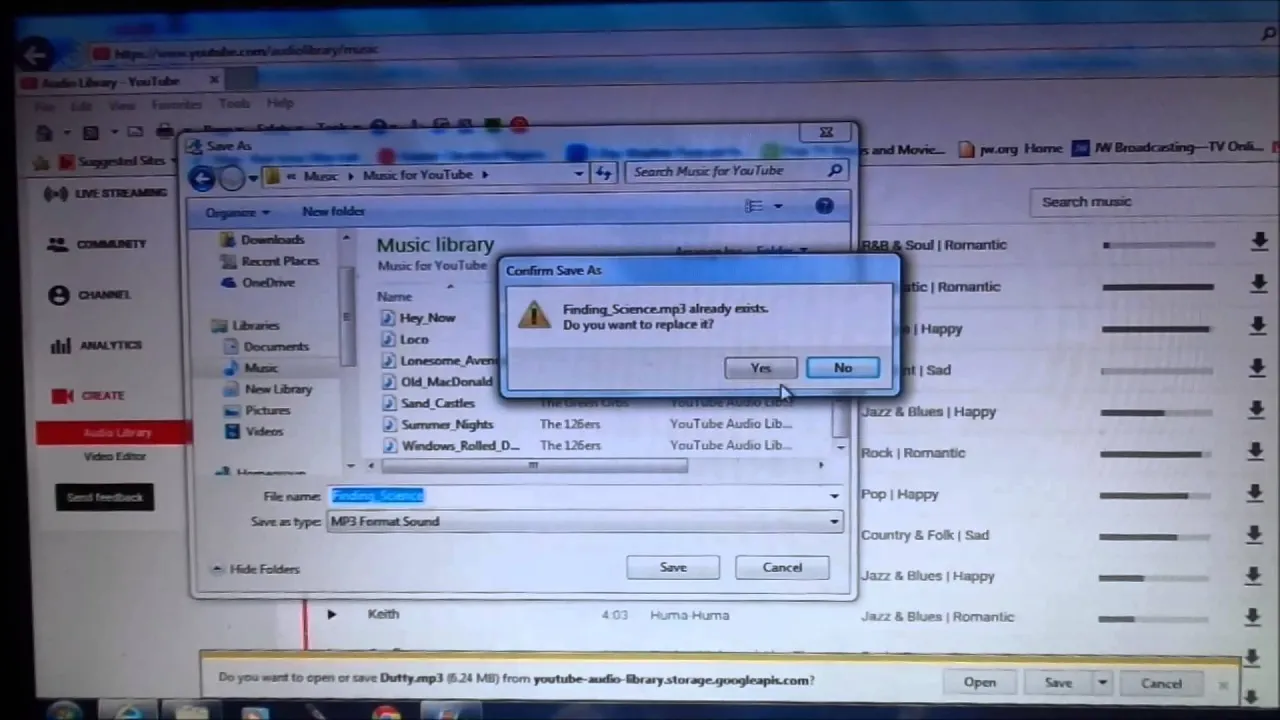Screen dimensions: 1280x720
Task: Cancel the Save As dialog
Action: click(782, 567)
